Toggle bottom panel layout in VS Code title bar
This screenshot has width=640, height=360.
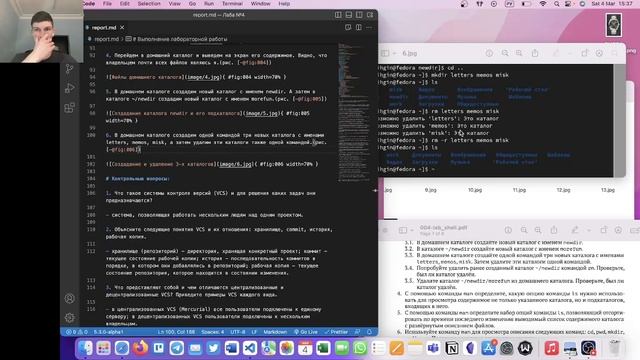coord(349,15)
